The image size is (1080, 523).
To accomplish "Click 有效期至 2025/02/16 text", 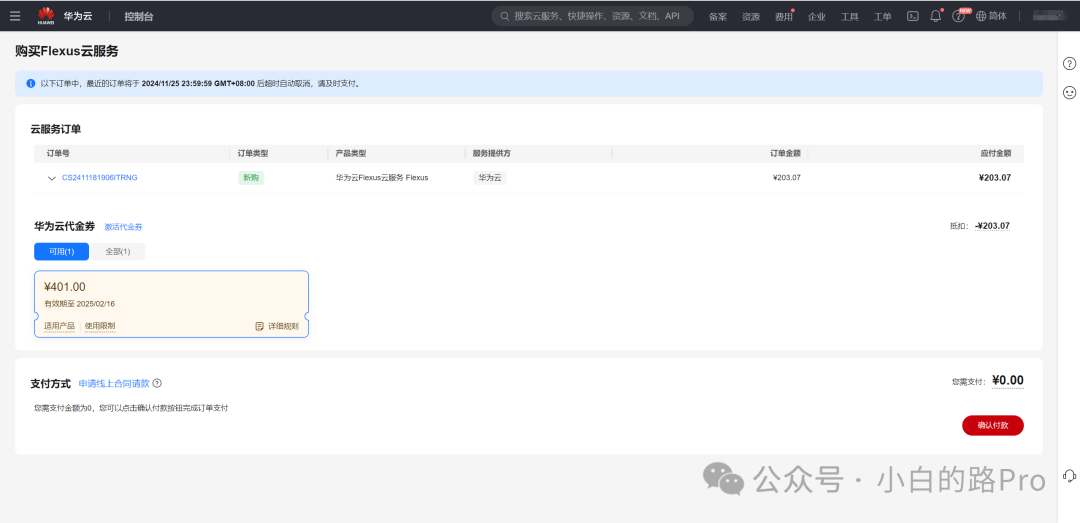I will click(x=79, y=304).
